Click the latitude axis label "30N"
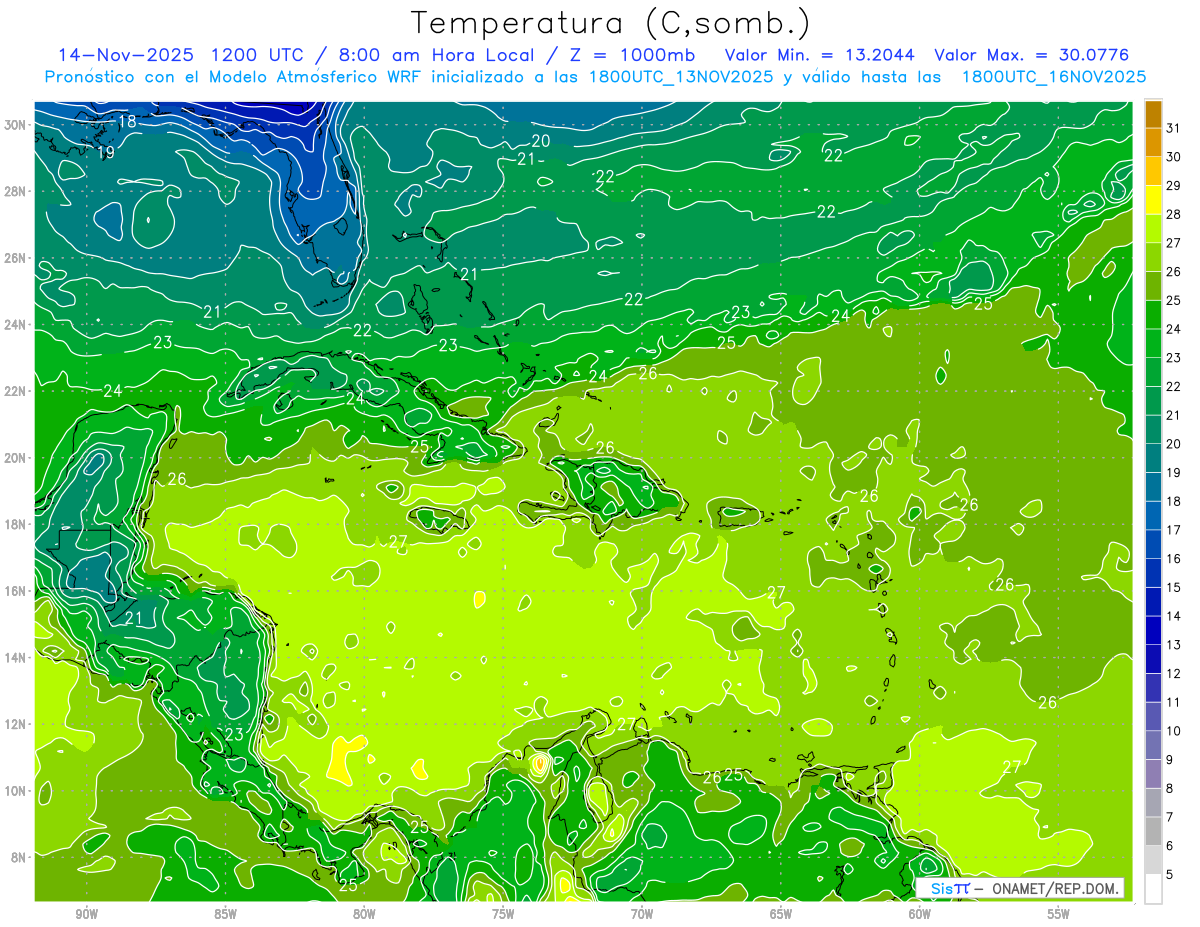1200x927 pixels. coord(16,125)
